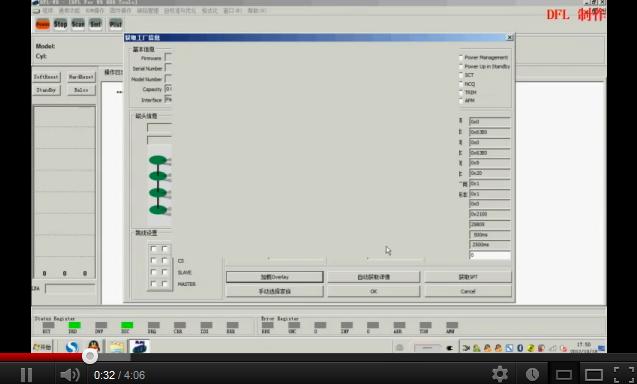Tick the jumper checkbox beside the MASTER label
Image resolution: width=637 pixels, height=384 pixels.
[x=165, y=284]
